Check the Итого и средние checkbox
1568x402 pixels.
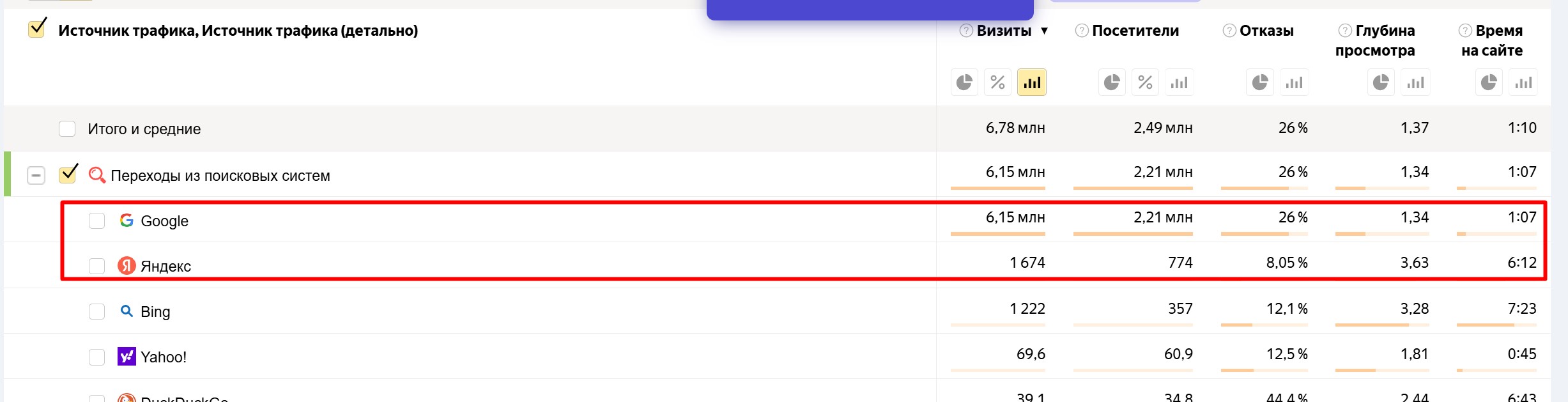(67, 129)
